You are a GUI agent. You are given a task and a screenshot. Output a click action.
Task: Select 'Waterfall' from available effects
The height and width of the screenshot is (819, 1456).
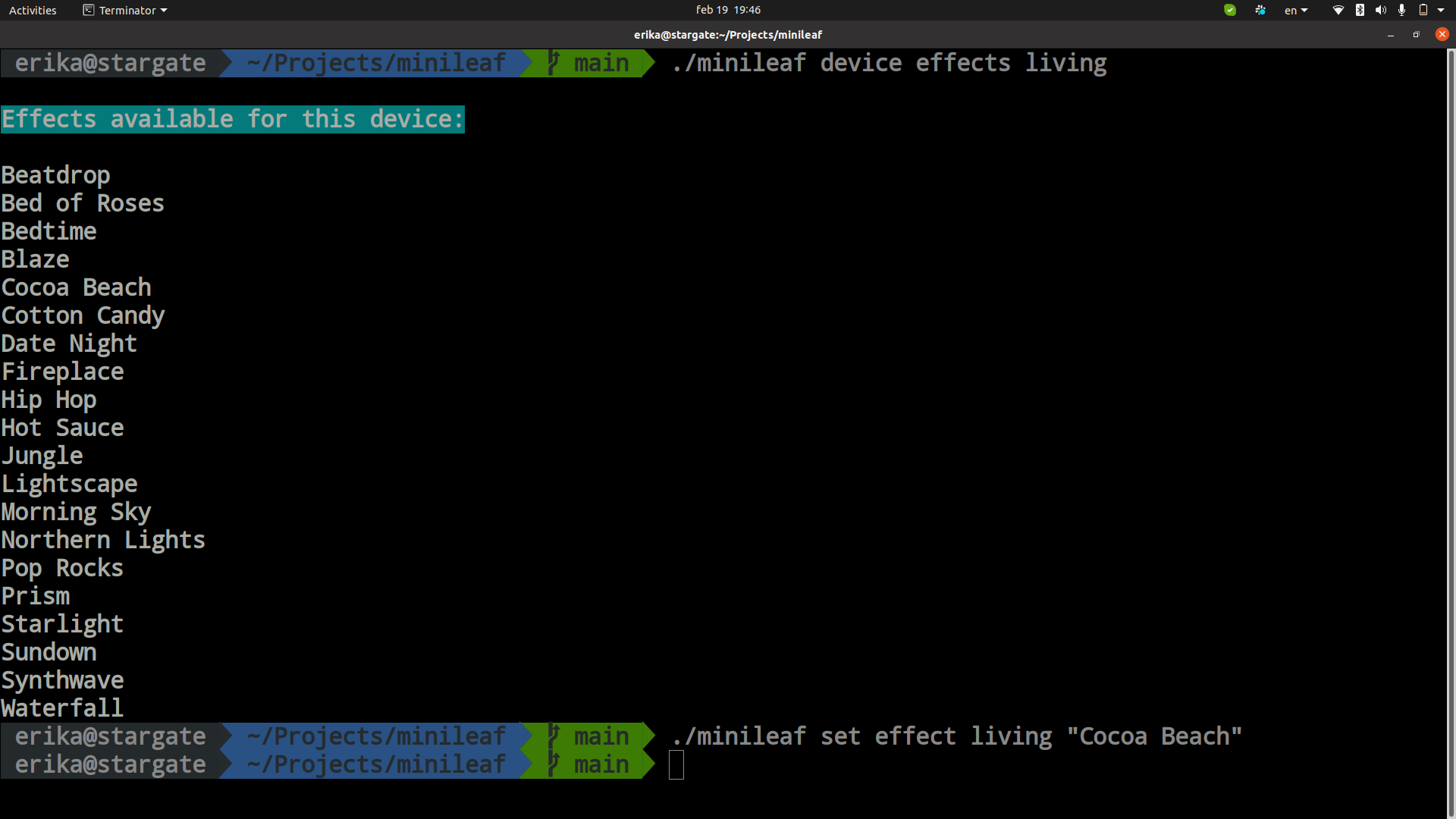62,708
